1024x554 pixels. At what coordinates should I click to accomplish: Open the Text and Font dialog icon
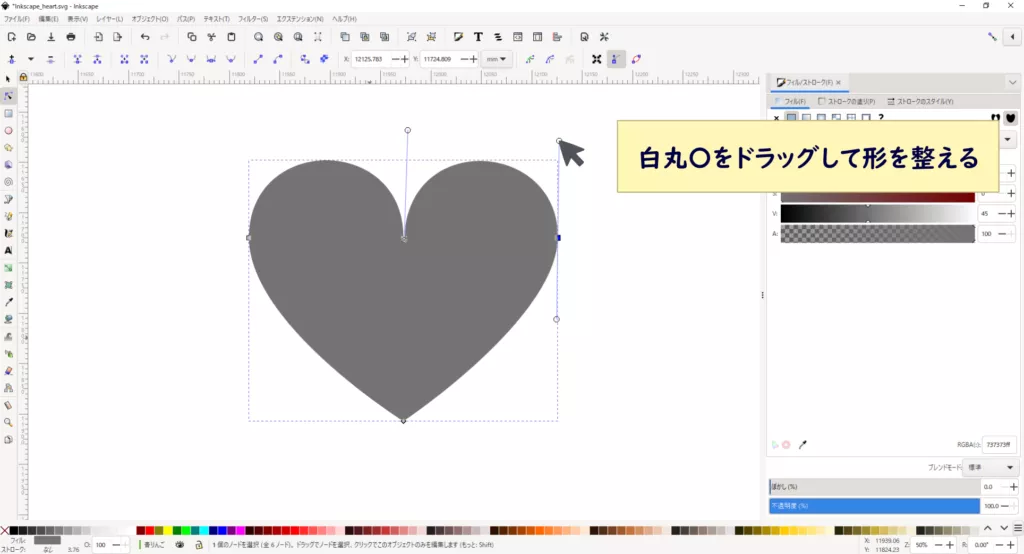coord(478,37)
